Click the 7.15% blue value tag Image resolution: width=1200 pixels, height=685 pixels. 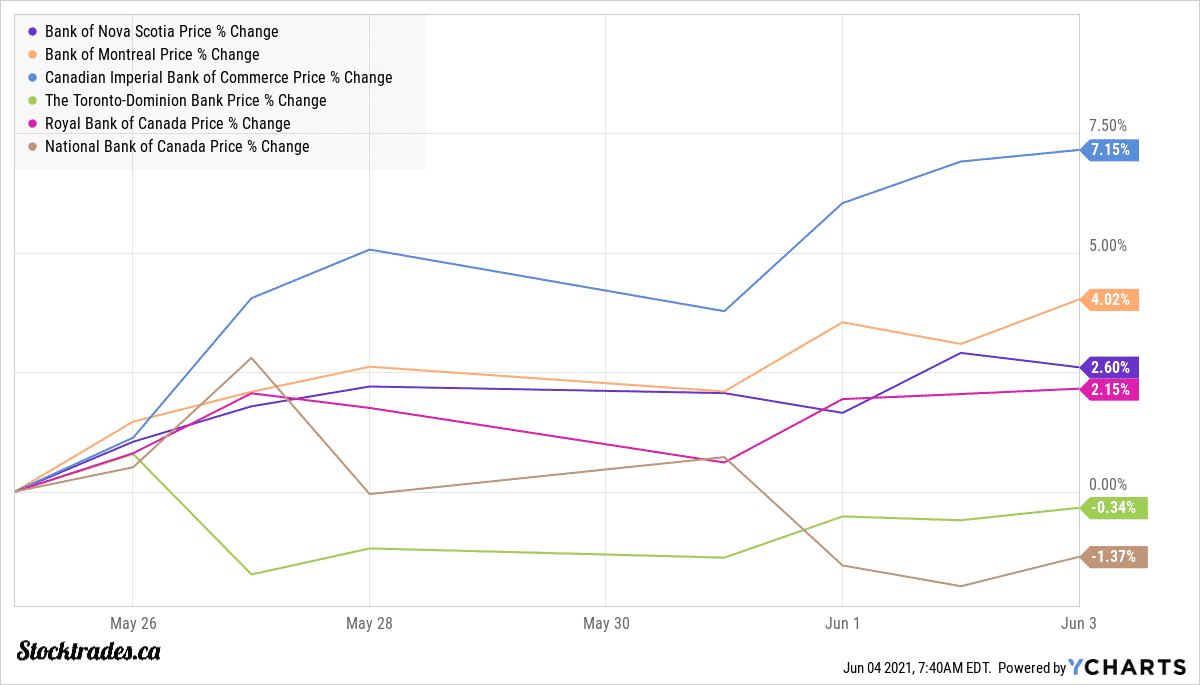click(x=1110, y=150)
